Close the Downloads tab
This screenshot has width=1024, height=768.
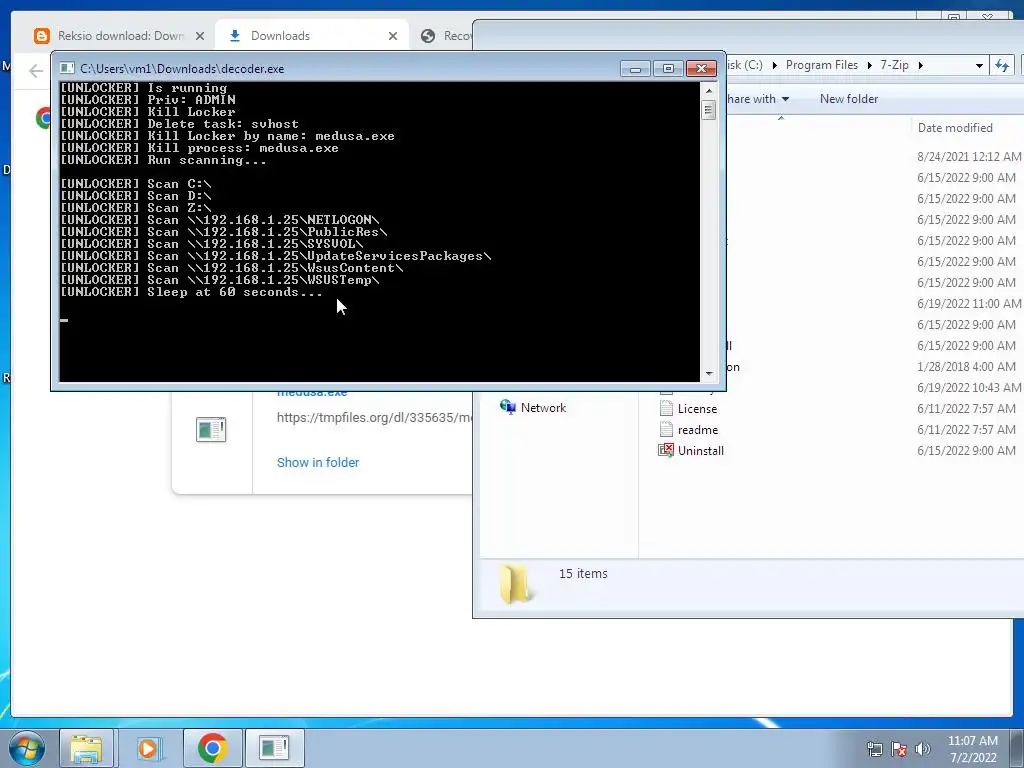pos(392,36)
